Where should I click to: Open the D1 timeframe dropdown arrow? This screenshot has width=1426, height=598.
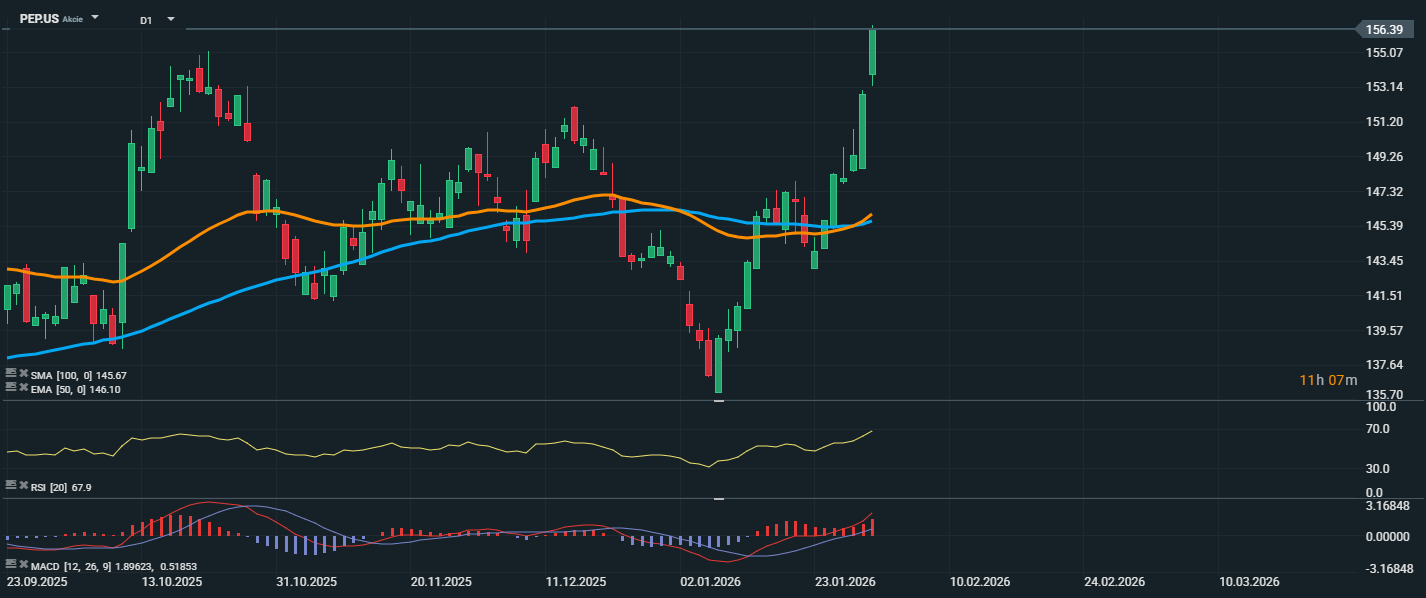tap(171, 19)
